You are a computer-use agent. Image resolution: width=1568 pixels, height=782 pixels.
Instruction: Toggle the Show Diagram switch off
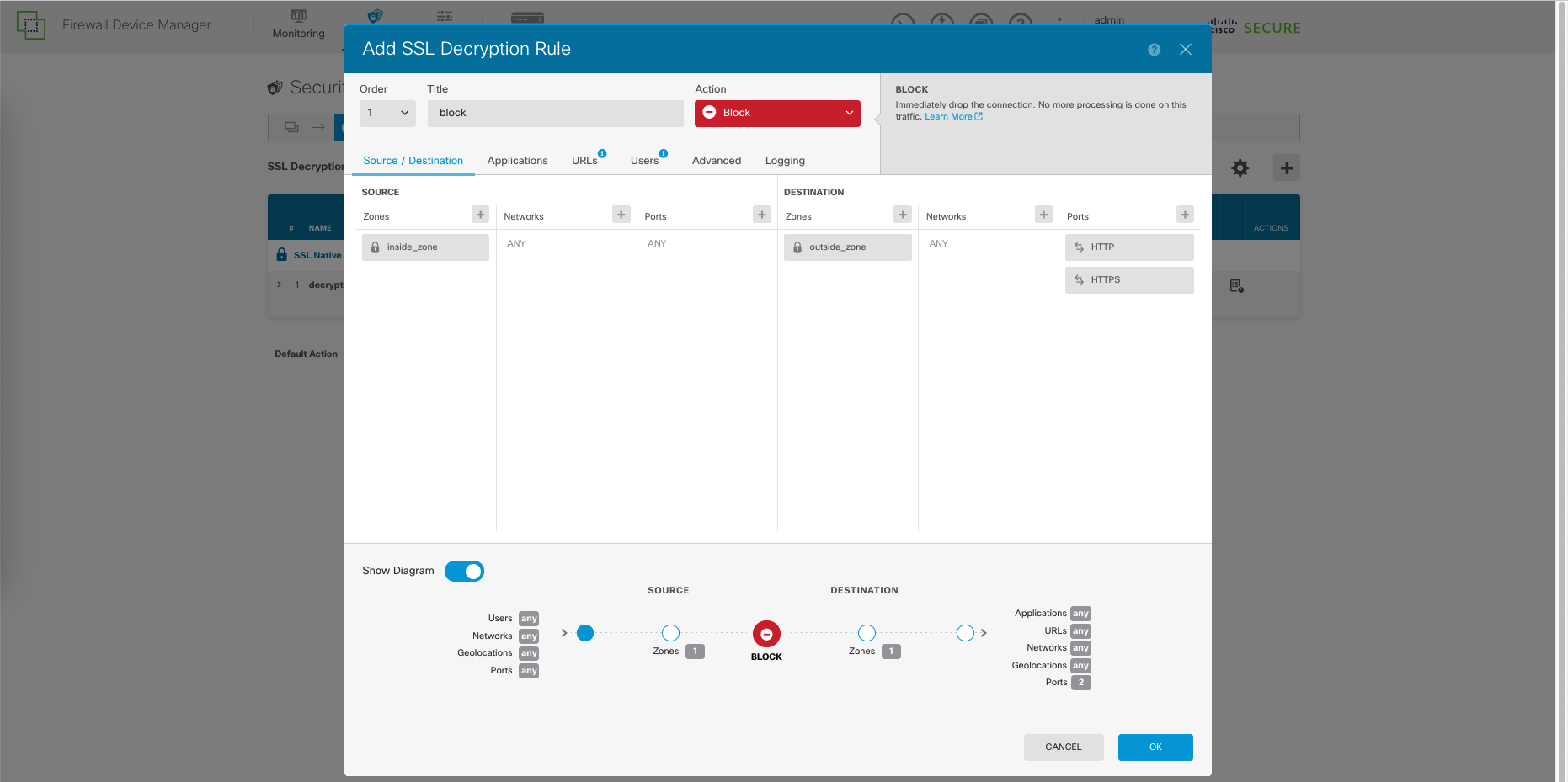[x=464, y=571]
